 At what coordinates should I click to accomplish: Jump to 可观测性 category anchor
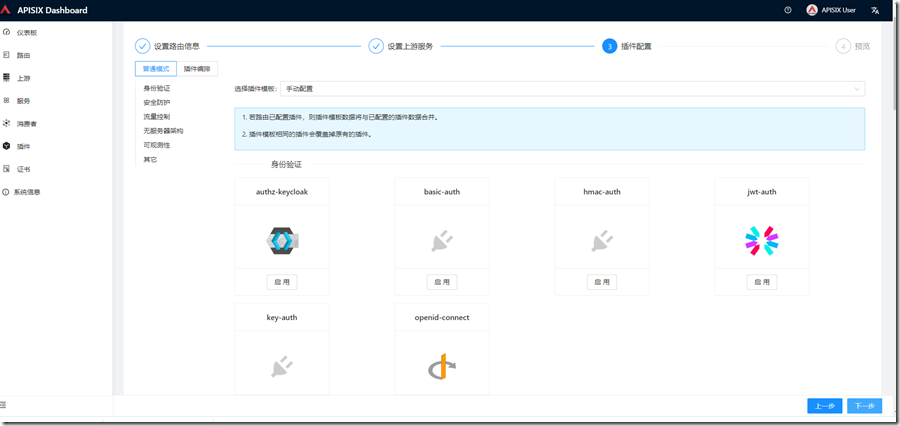point(157,145)
